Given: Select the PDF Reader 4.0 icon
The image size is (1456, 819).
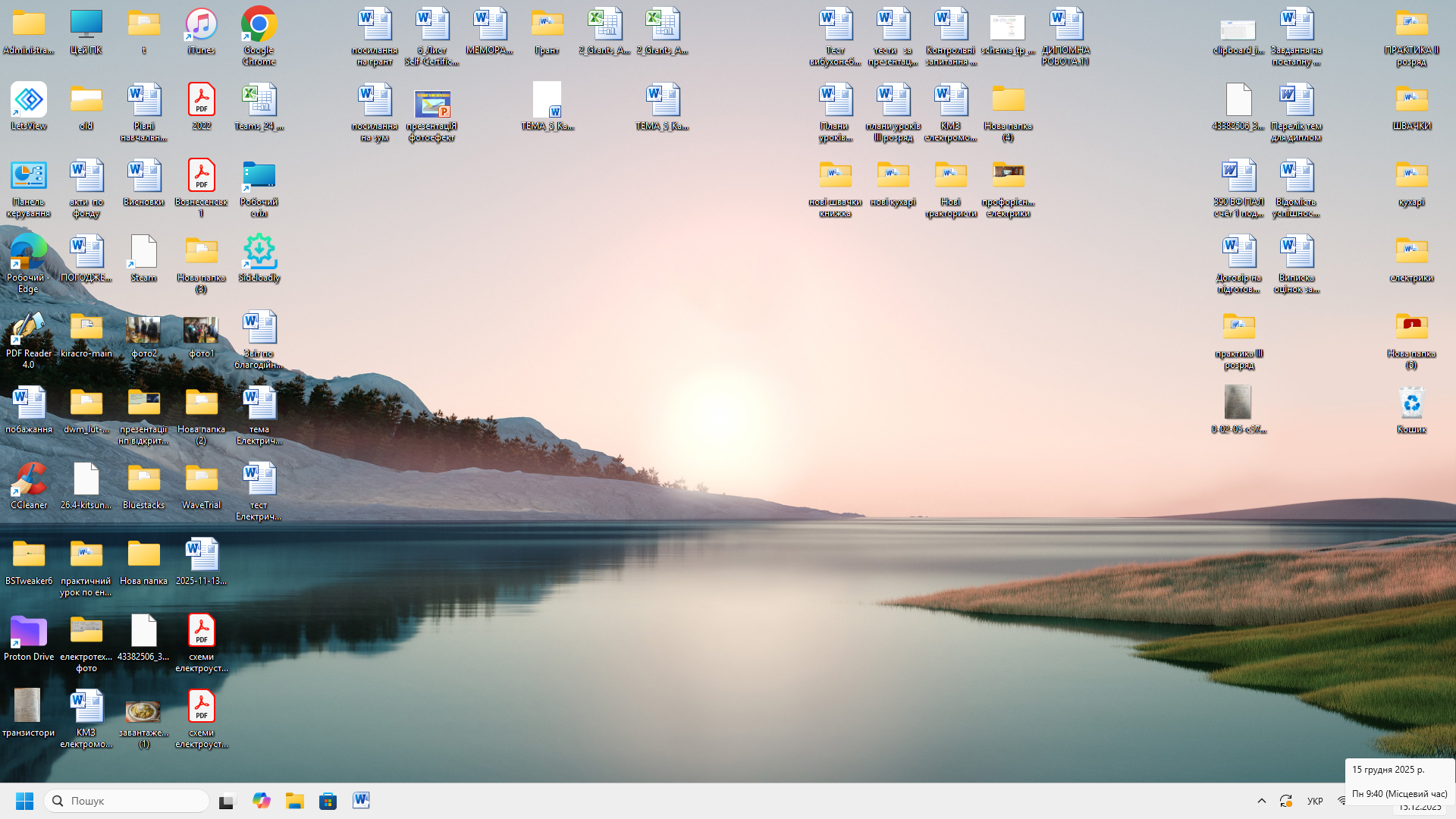Looking at the screenshot, I should point(29,340).
